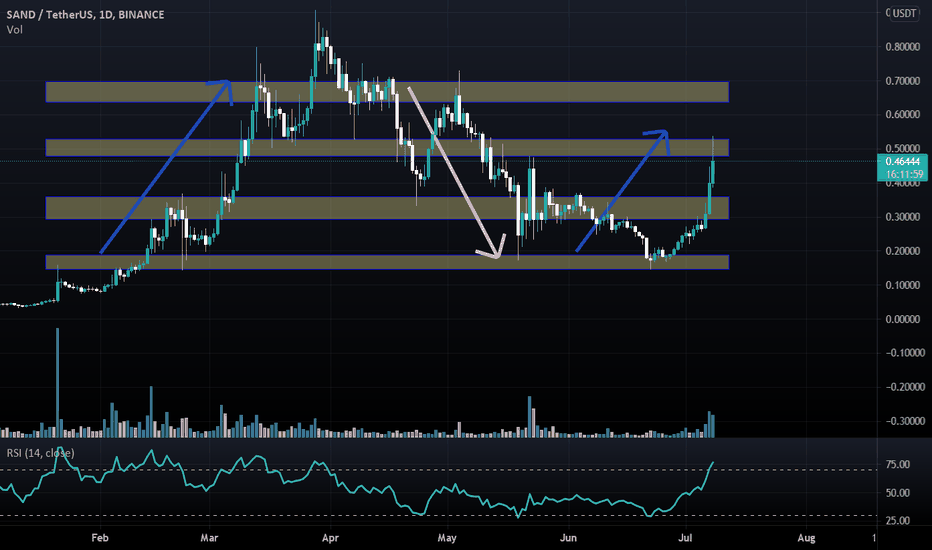Click the Feb label on time axis

[x=100, y=538]
